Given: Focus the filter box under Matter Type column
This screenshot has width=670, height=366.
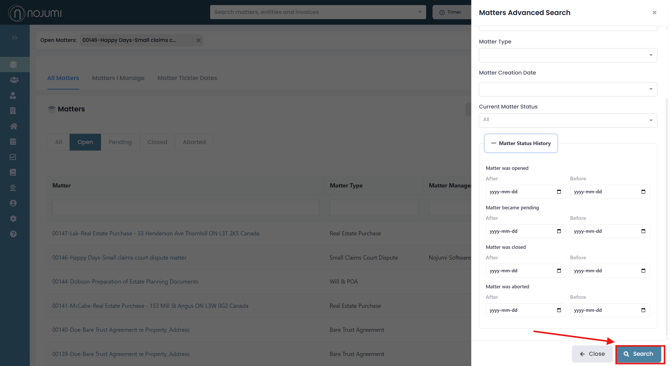Looking at the screenshot, I should point(374,208).
